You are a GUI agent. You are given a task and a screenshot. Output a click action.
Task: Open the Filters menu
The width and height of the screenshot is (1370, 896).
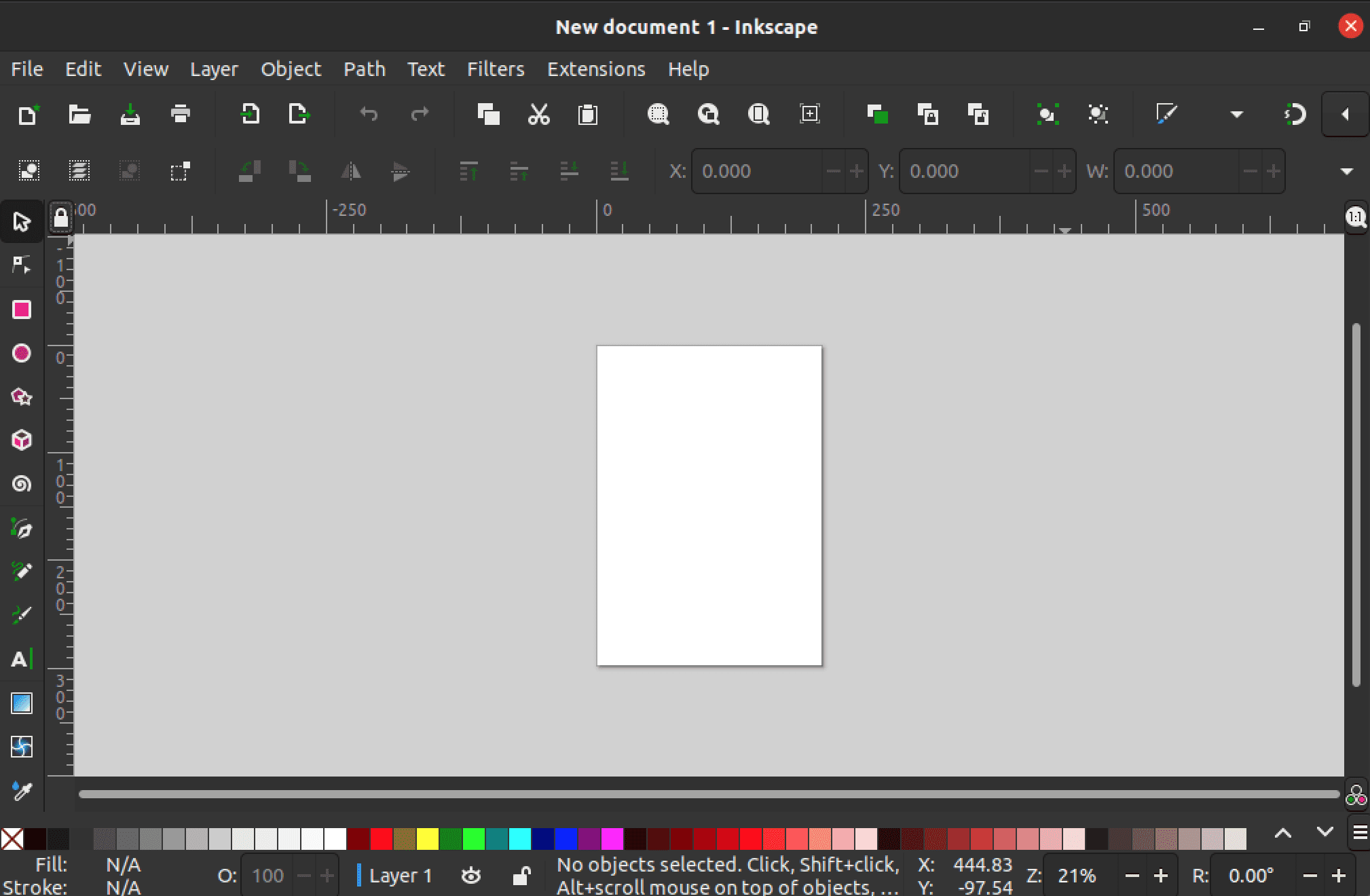click(x=496, y=69)
